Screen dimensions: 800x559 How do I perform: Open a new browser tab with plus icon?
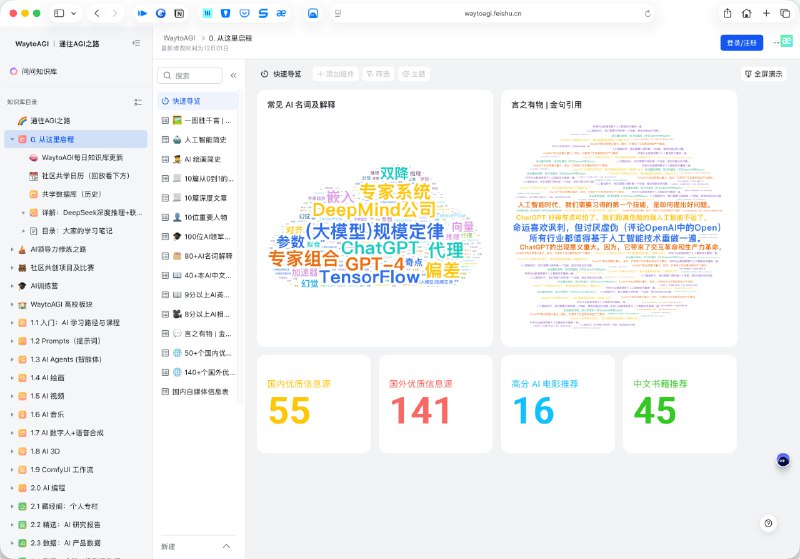coord(766,13)
